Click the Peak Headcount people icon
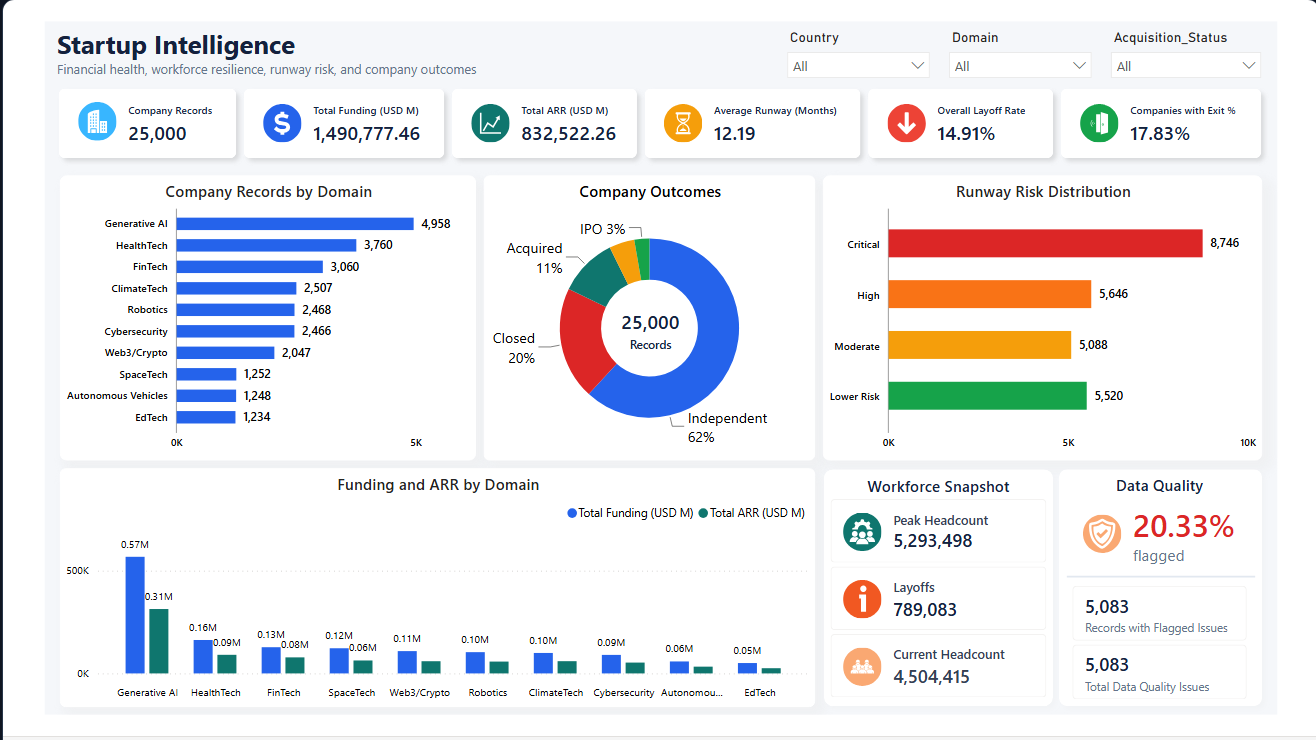This screenshot has height=740, width=1316. coord(862,531)
